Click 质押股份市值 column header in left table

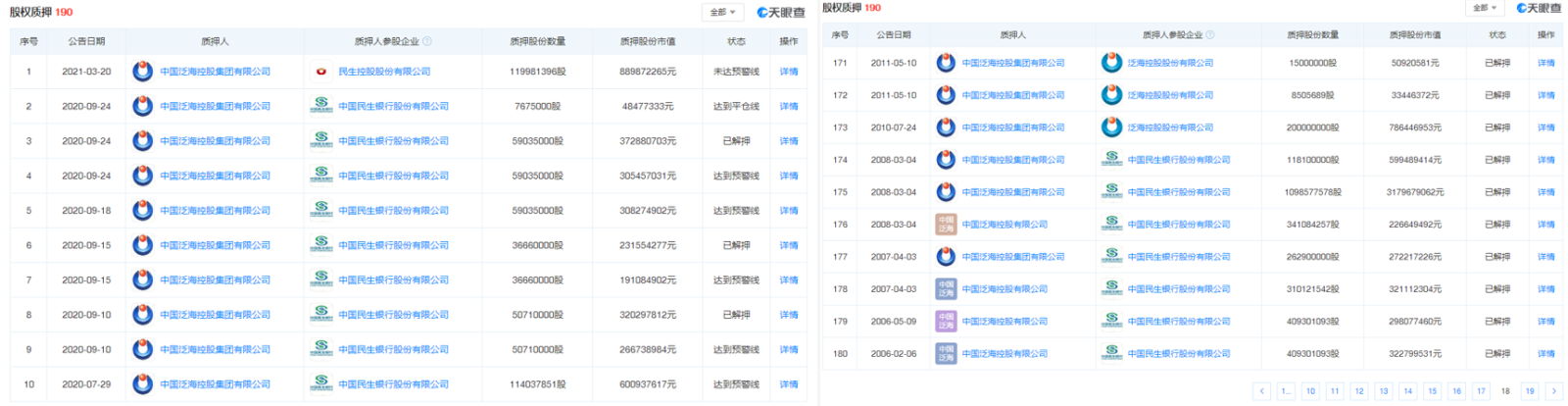point(648,41)
